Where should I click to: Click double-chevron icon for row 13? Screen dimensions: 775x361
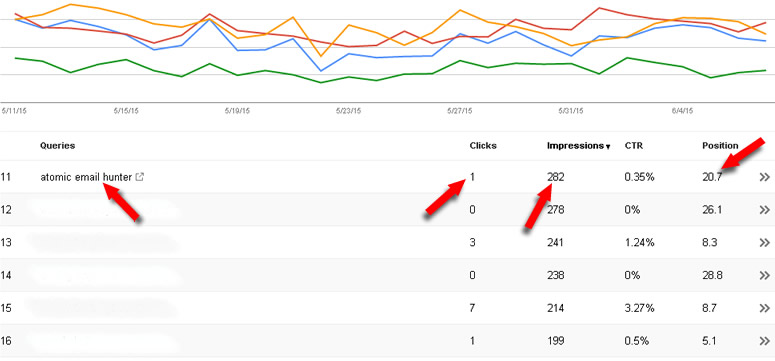tap(764, 242)
